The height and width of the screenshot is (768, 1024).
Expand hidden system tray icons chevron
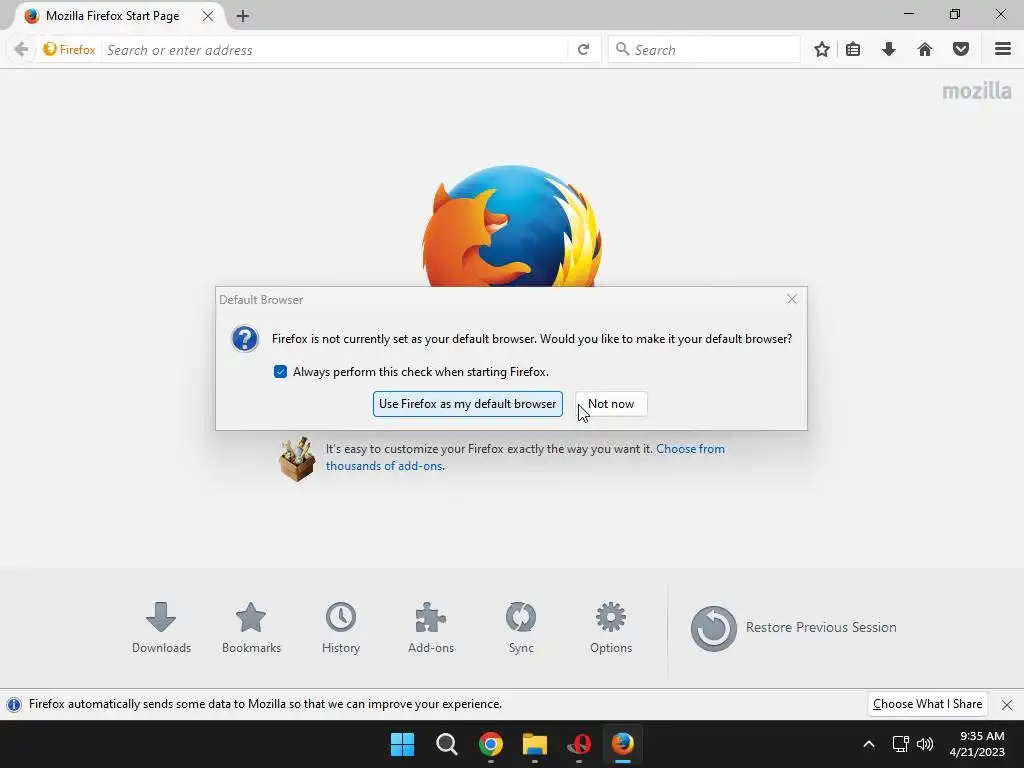pyautogui.click(x=869, y=744)
